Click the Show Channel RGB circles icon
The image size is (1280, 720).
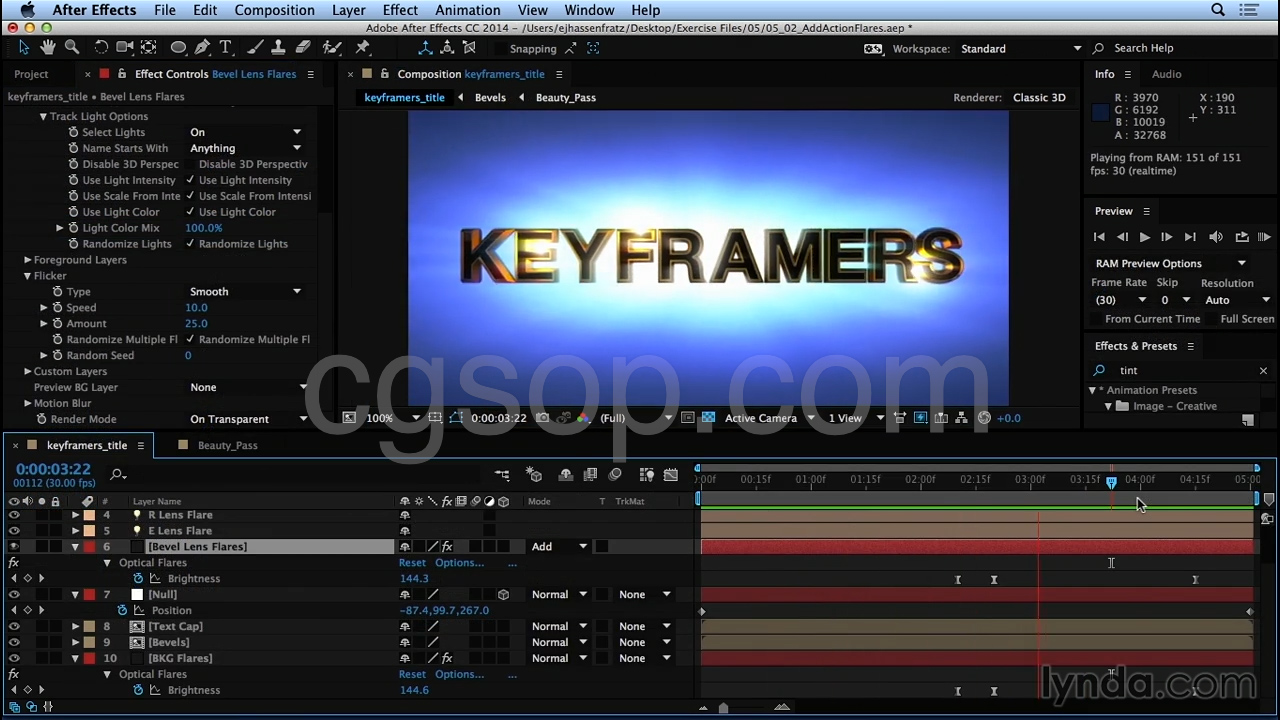tap(583, 418)
